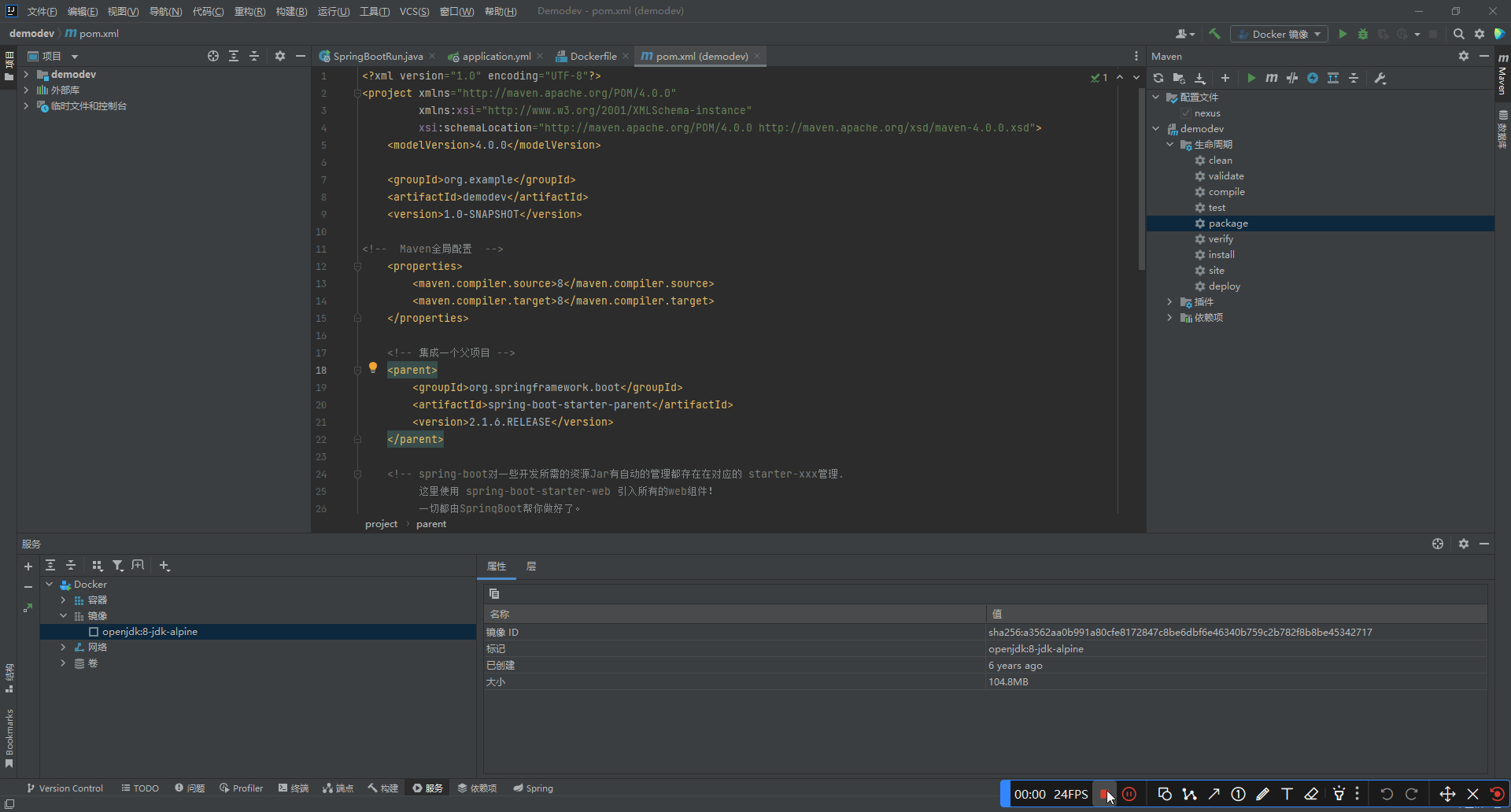Collapse all nodes in Maven tool window
The image size is (1511, 812).
[x=1354, y=78]
